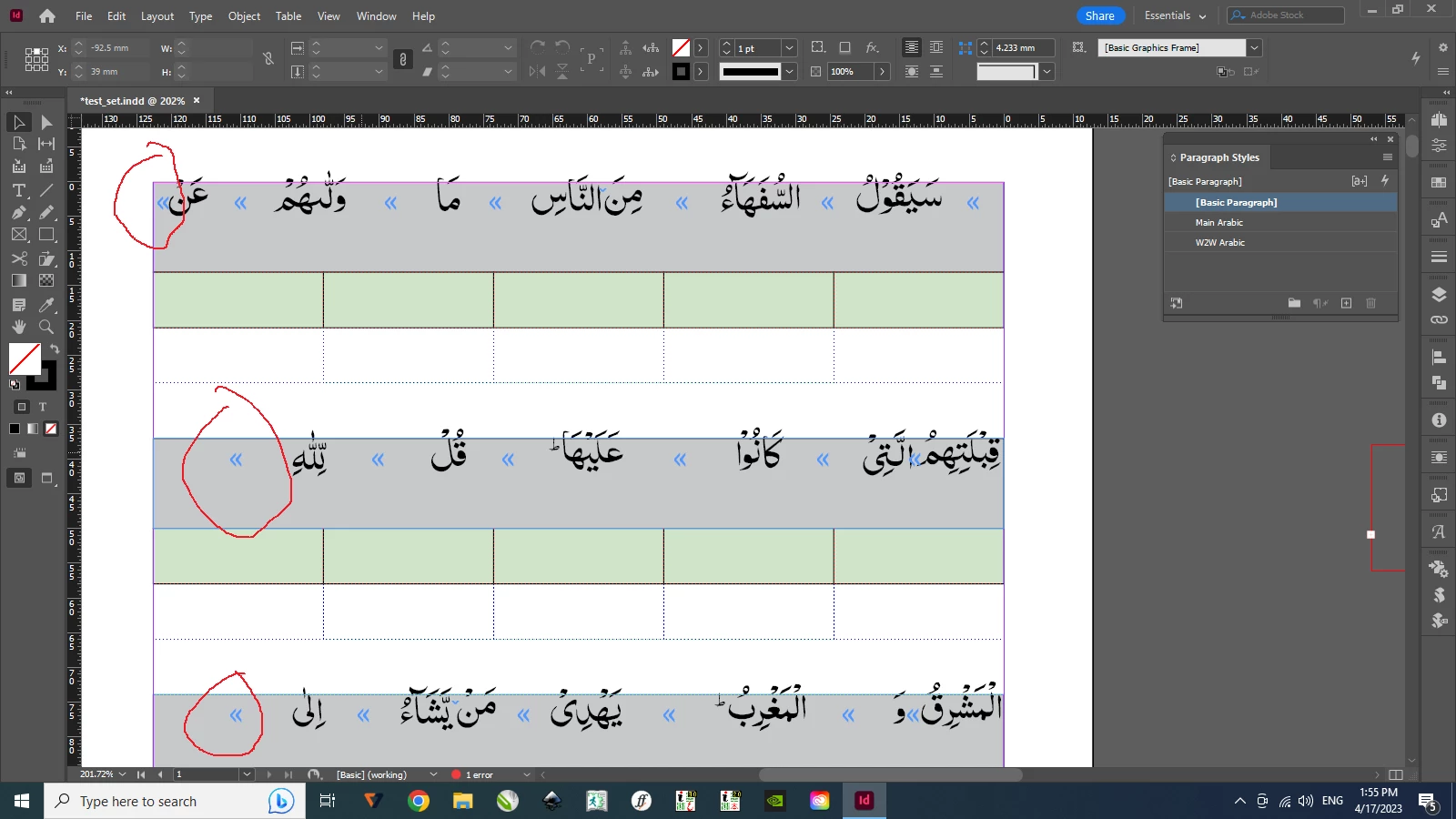
Task: Select the Pen tool
Action: tap(19, 212)
